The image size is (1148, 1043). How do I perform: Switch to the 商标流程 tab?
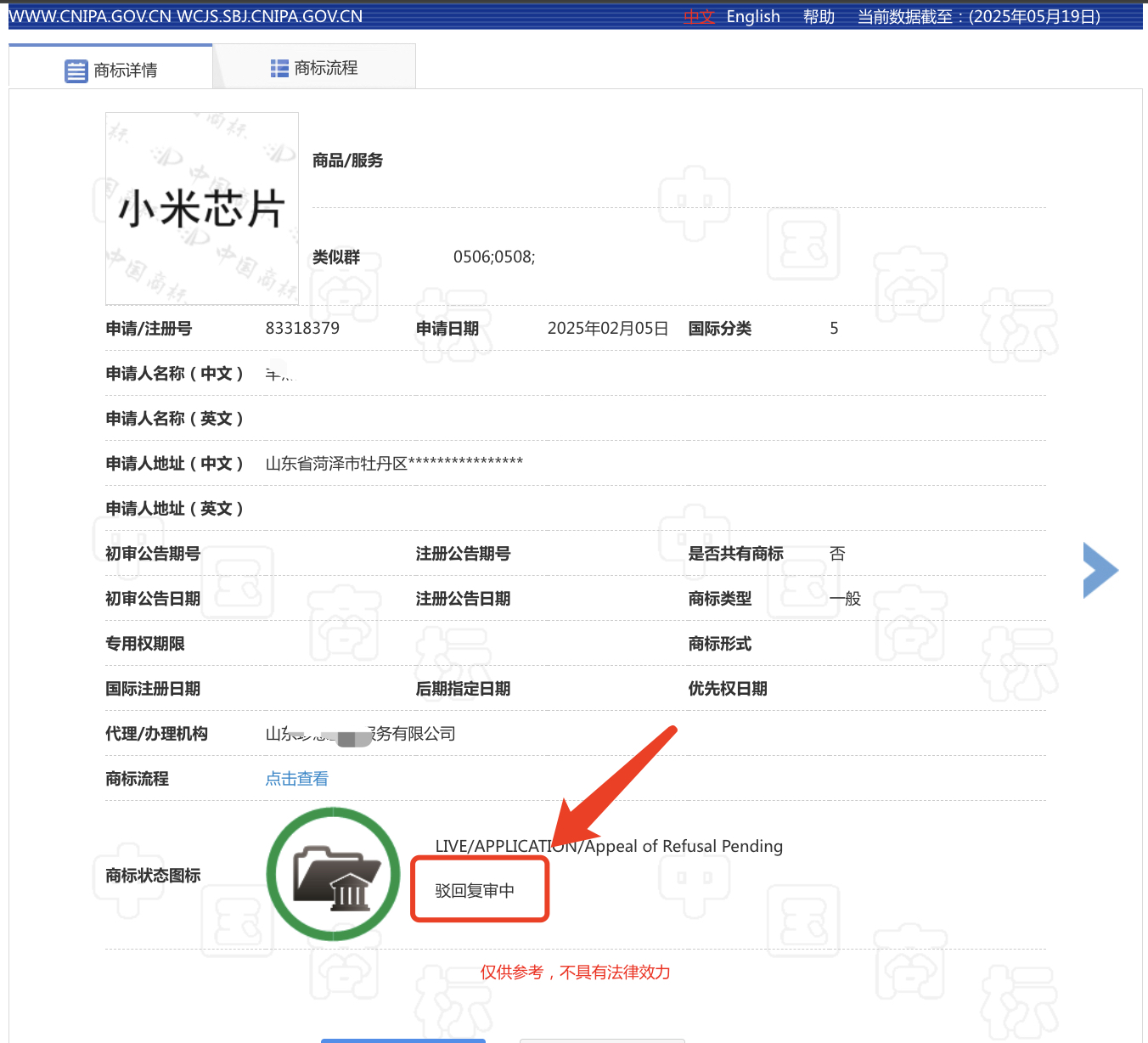314,67
